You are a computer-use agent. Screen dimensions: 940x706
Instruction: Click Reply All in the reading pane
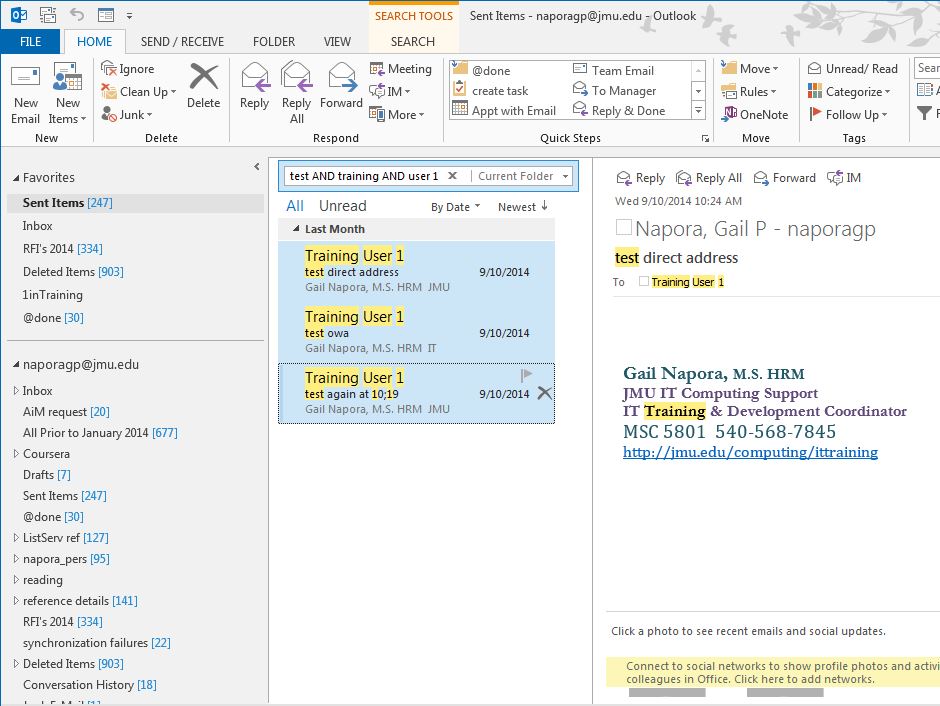tap(709, 178)
